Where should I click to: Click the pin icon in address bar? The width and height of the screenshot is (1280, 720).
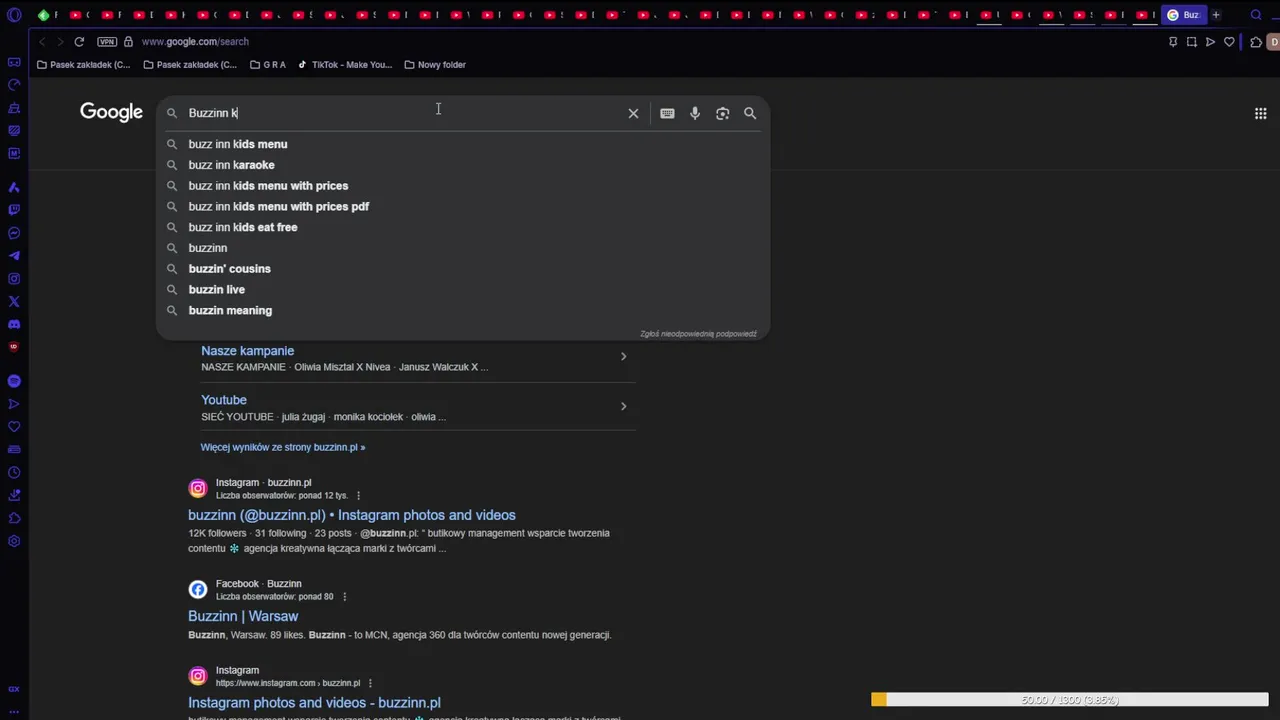tap(1173, 42)
